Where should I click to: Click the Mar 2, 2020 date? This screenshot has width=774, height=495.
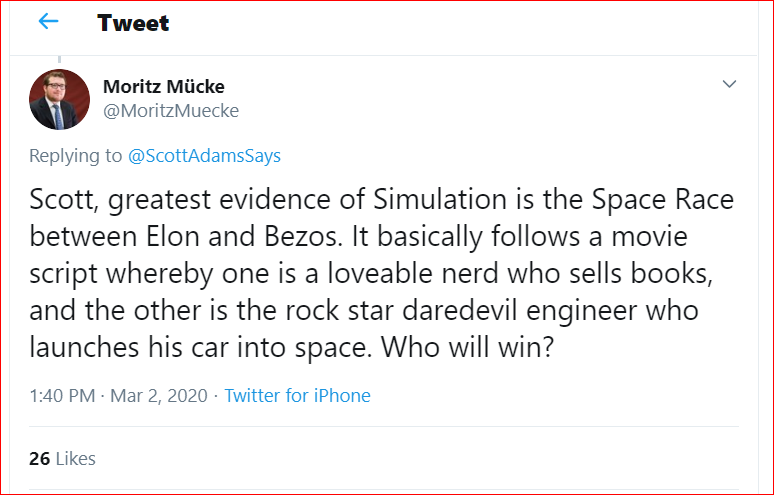click(x=157, y=396)
